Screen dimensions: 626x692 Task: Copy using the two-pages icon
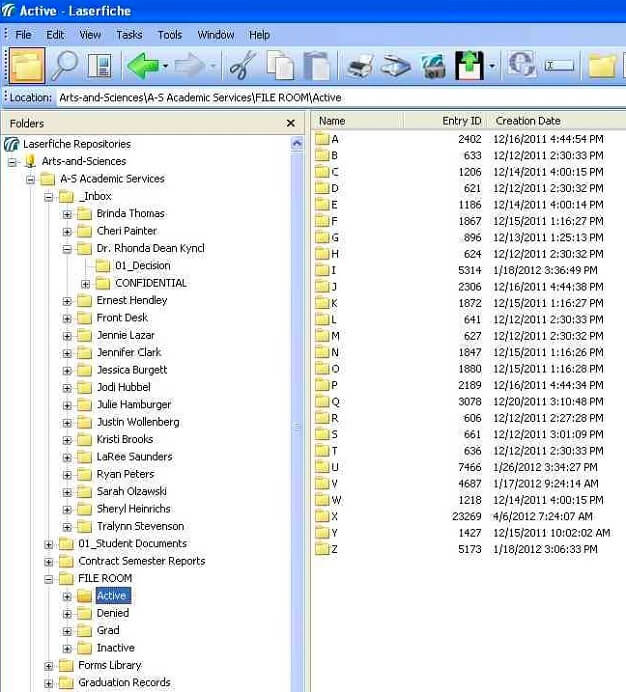280,66
